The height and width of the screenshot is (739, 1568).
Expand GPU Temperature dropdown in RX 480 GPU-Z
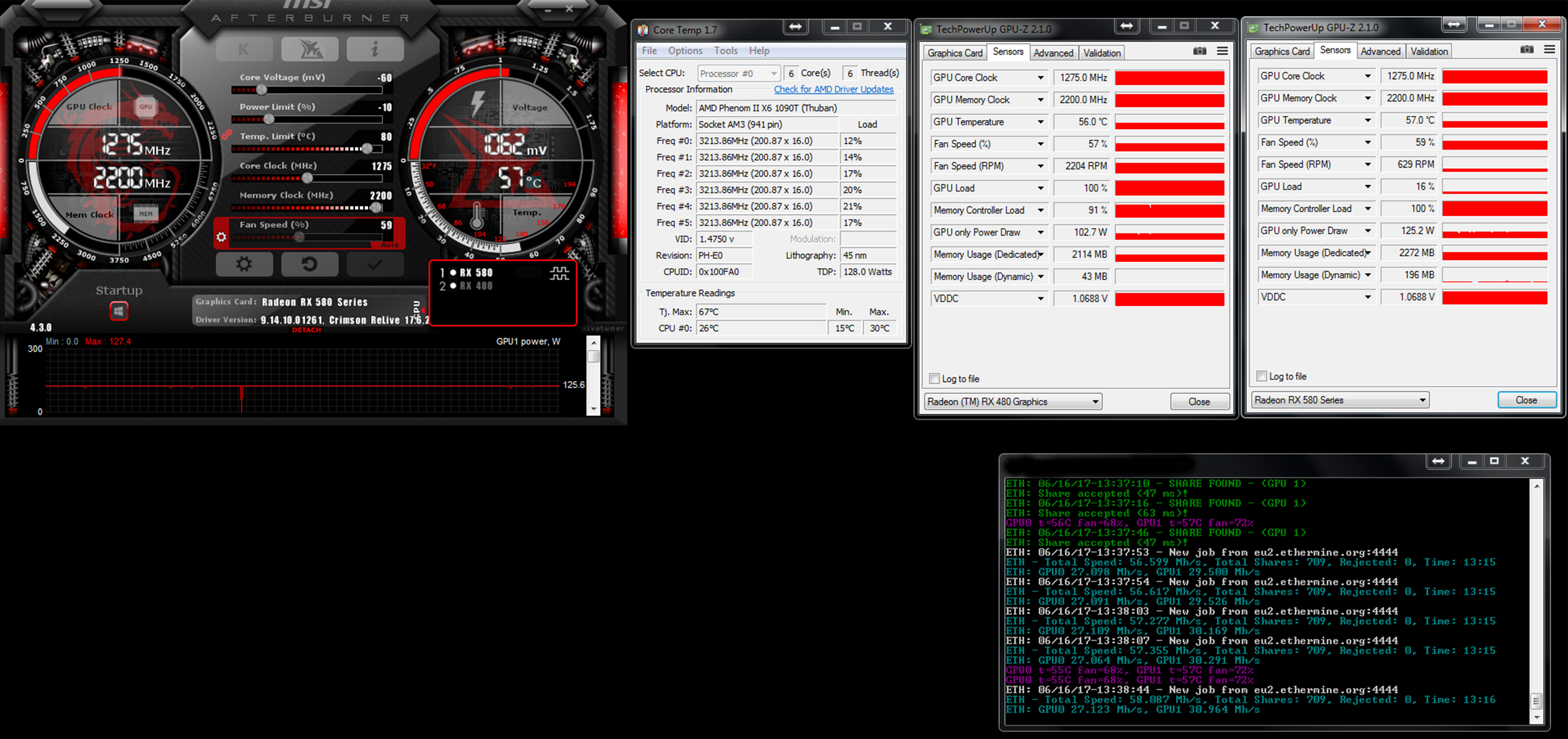click(x=1040, y=122)
